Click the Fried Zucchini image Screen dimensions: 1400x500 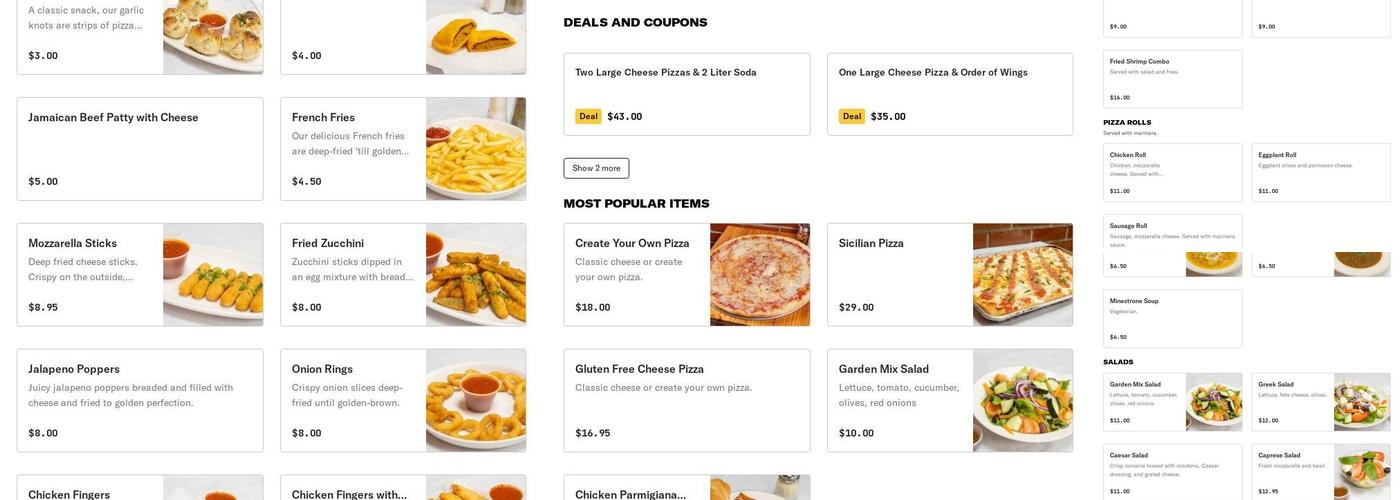coord(476,275)
